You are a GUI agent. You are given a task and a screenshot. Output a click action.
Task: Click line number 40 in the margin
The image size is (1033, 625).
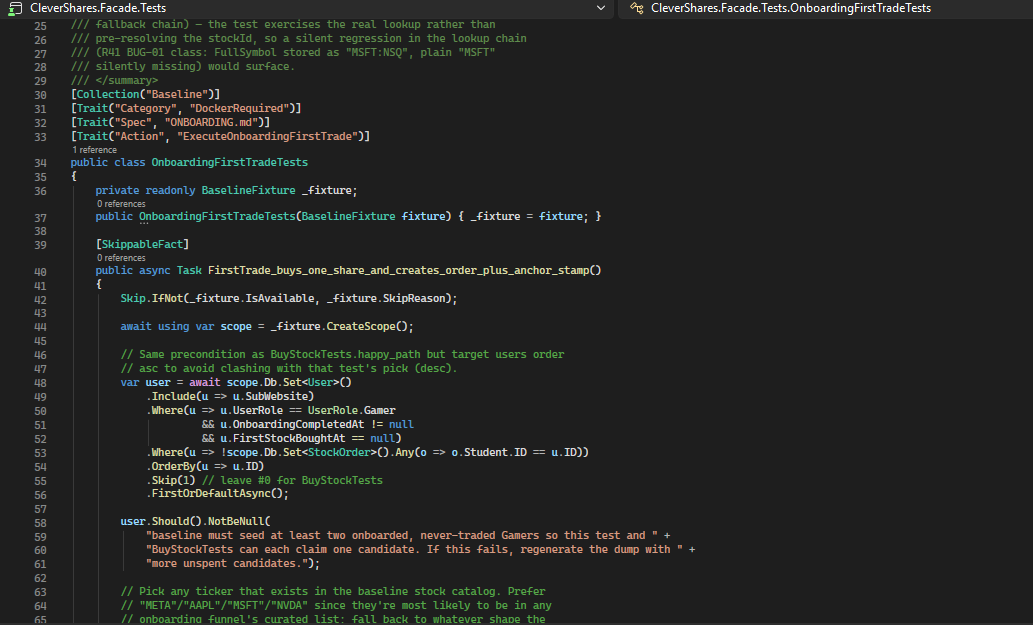coord(40,271)
